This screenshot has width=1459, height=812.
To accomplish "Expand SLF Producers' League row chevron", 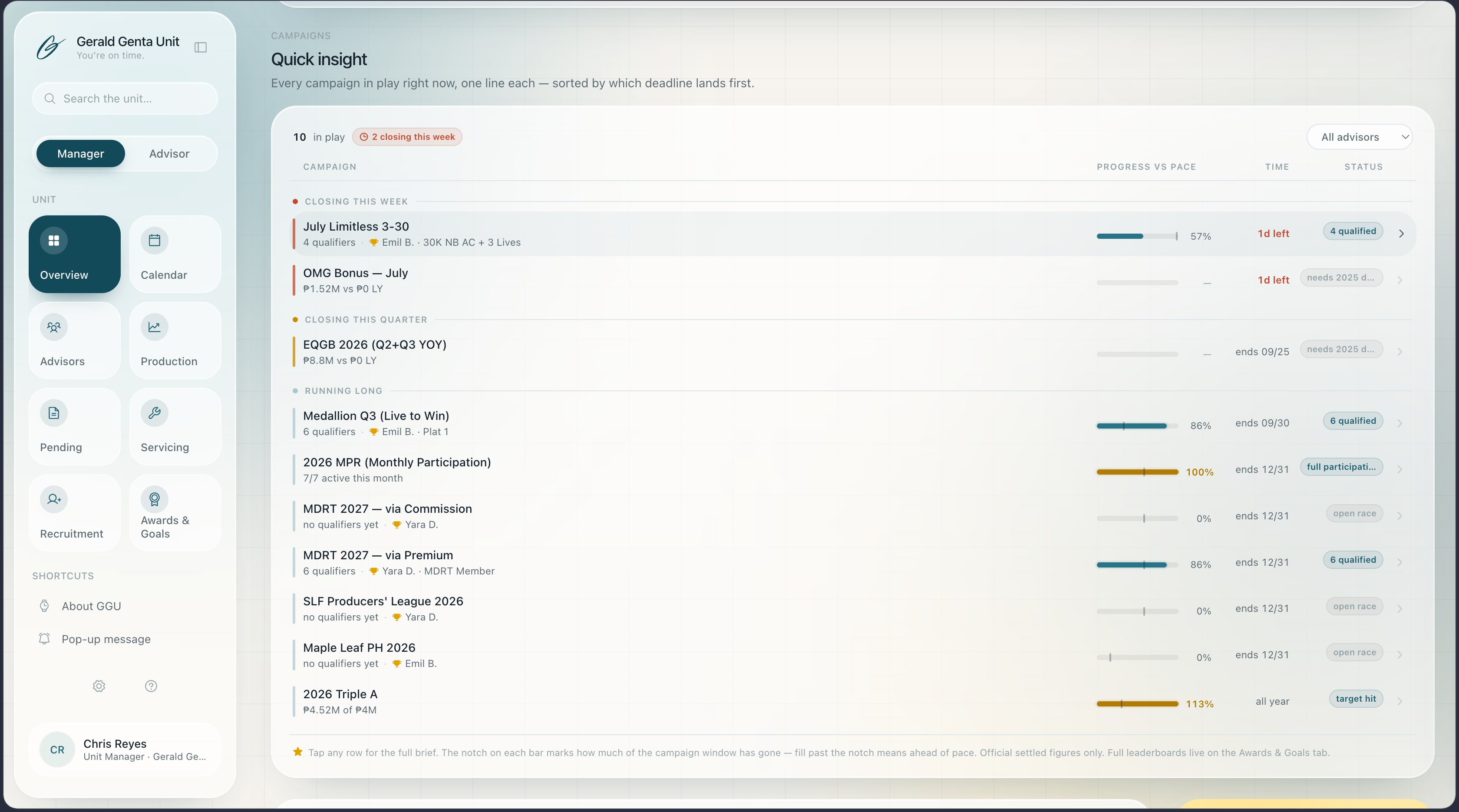I will [x=1400, y=609].
